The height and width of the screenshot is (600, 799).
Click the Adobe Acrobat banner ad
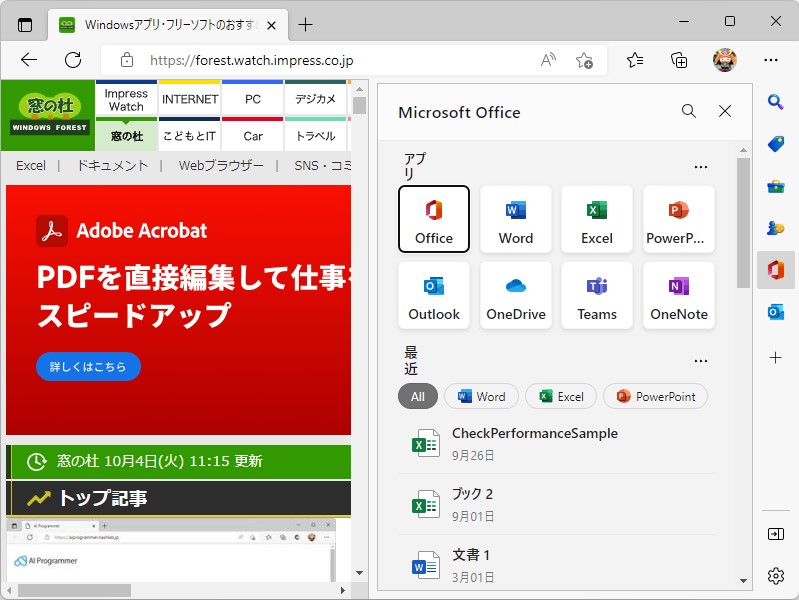(x=178, y=310)
